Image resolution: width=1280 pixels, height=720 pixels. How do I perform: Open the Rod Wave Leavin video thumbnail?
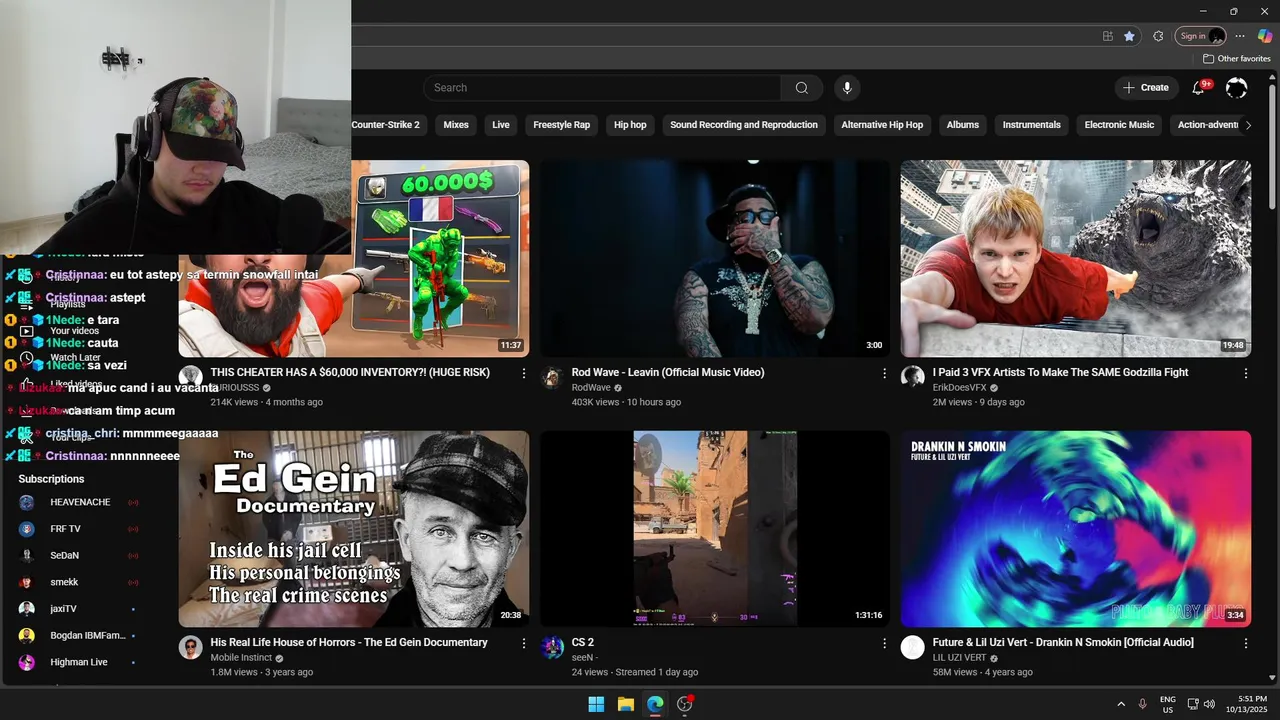[x=714, y=258]
